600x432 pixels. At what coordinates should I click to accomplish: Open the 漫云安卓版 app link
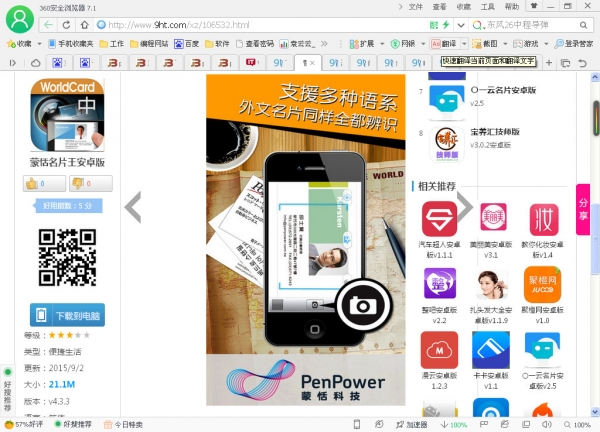coord(439,361)
